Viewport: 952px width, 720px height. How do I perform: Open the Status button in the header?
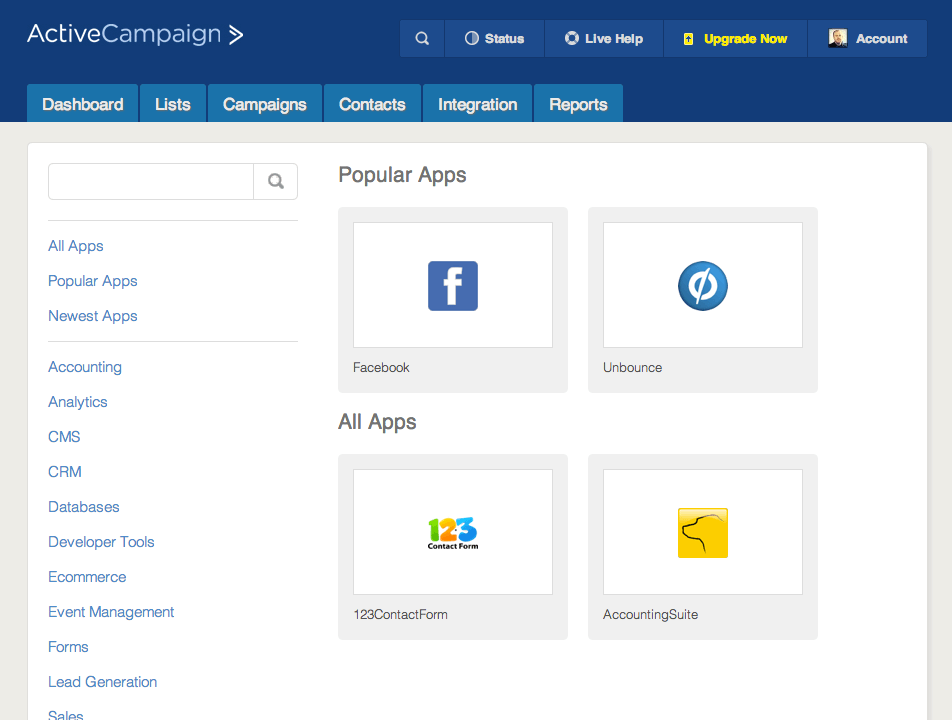(494, 39)
